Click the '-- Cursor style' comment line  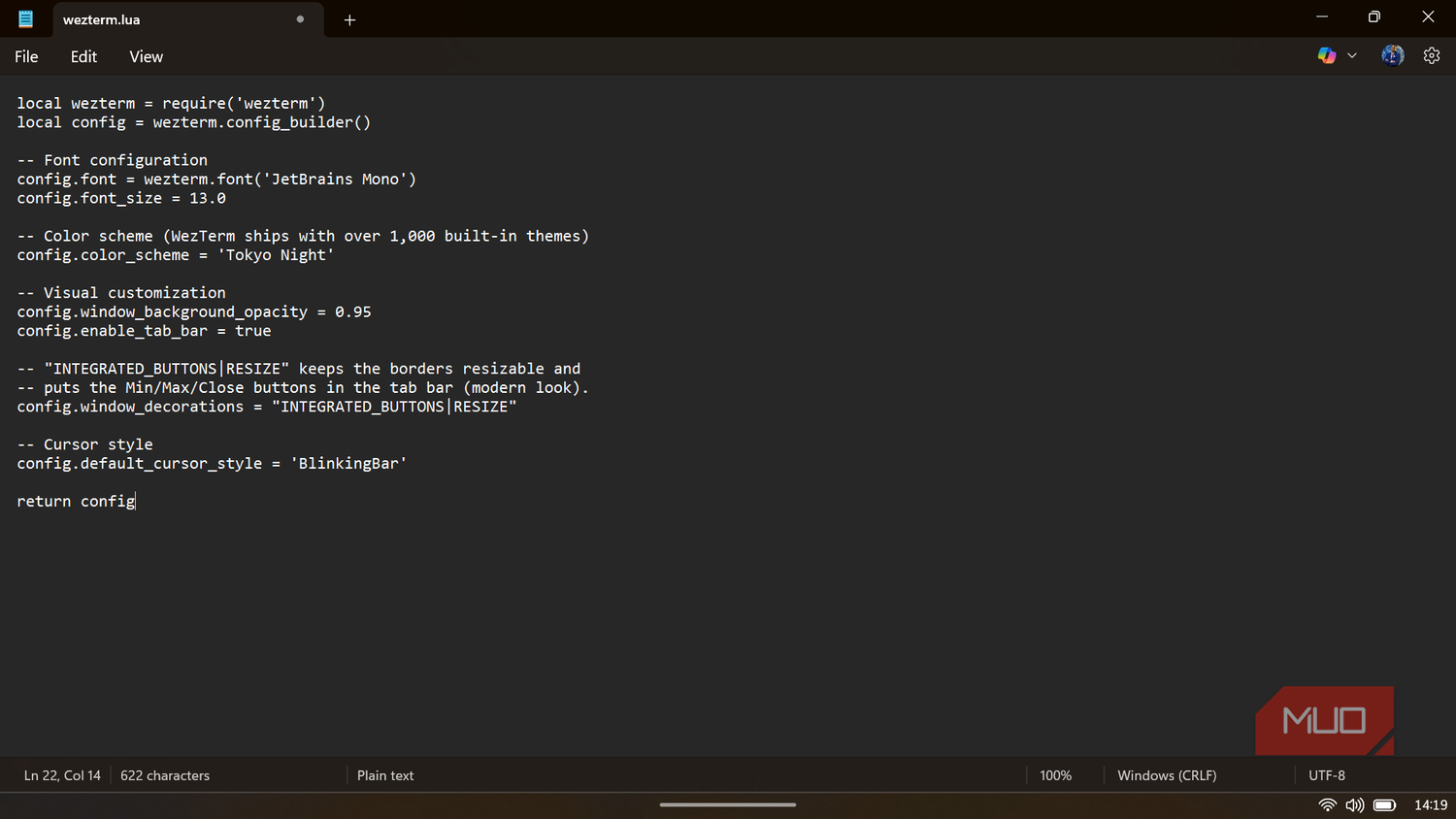click(85, 444)
